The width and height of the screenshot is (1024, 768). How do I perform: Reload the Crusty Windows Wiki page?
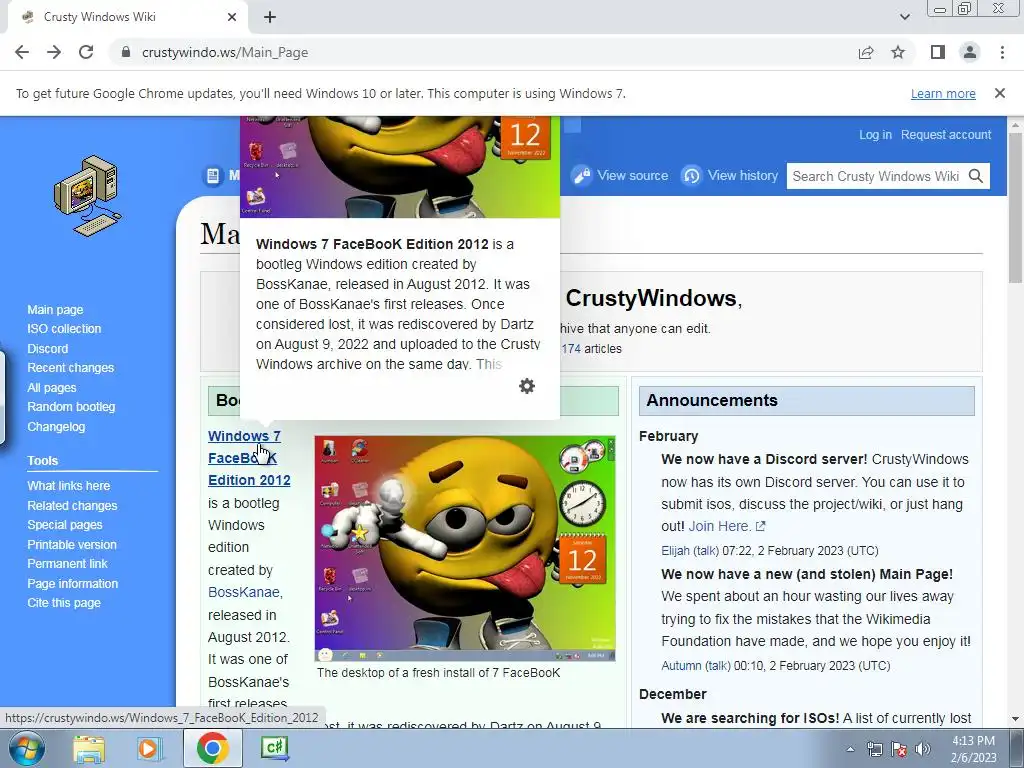pos(86,52)
